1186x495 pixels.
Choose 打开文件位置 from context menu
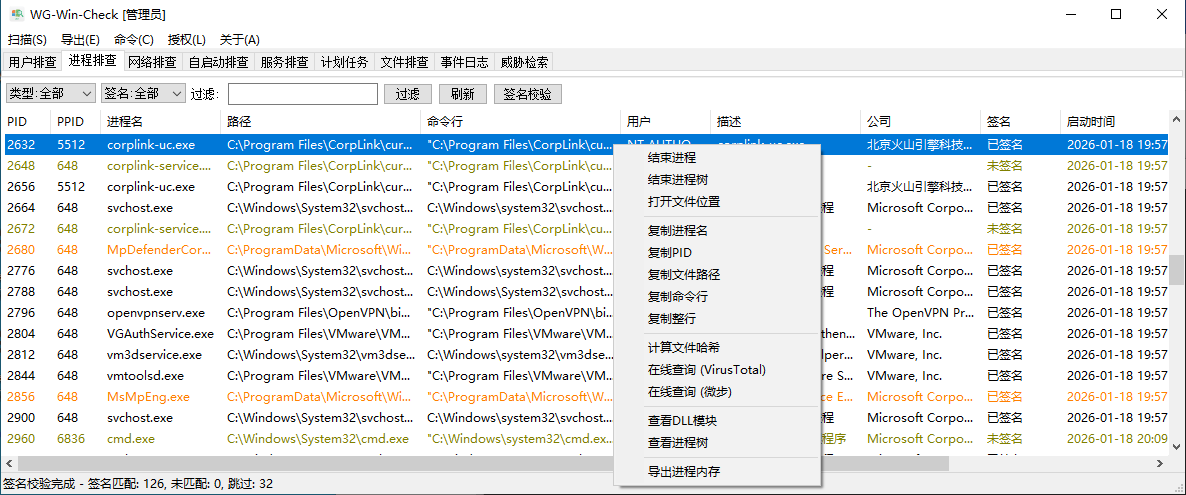click(683, 202)
